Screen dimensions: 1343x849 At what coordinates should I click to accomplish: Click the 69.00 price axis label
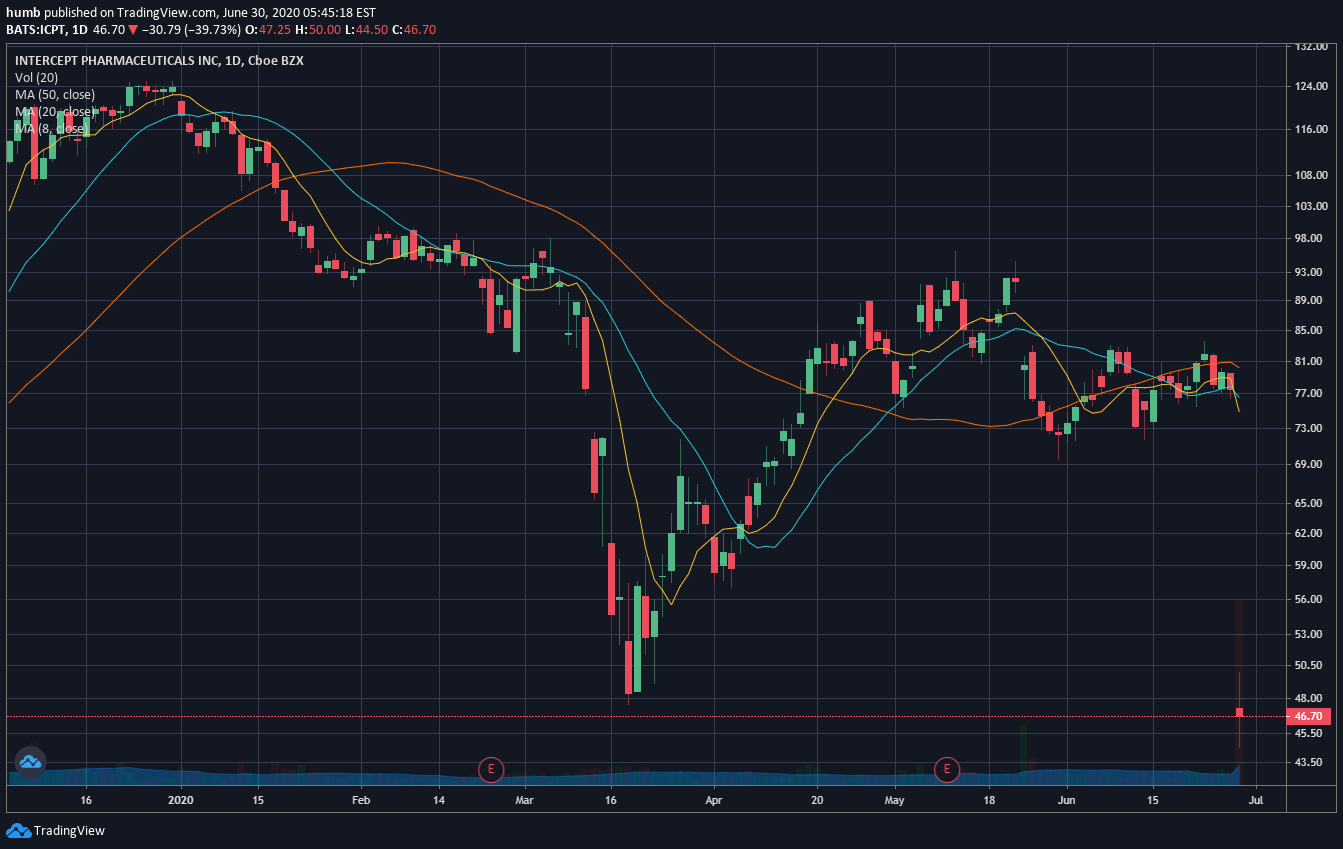pos(1309,464)
